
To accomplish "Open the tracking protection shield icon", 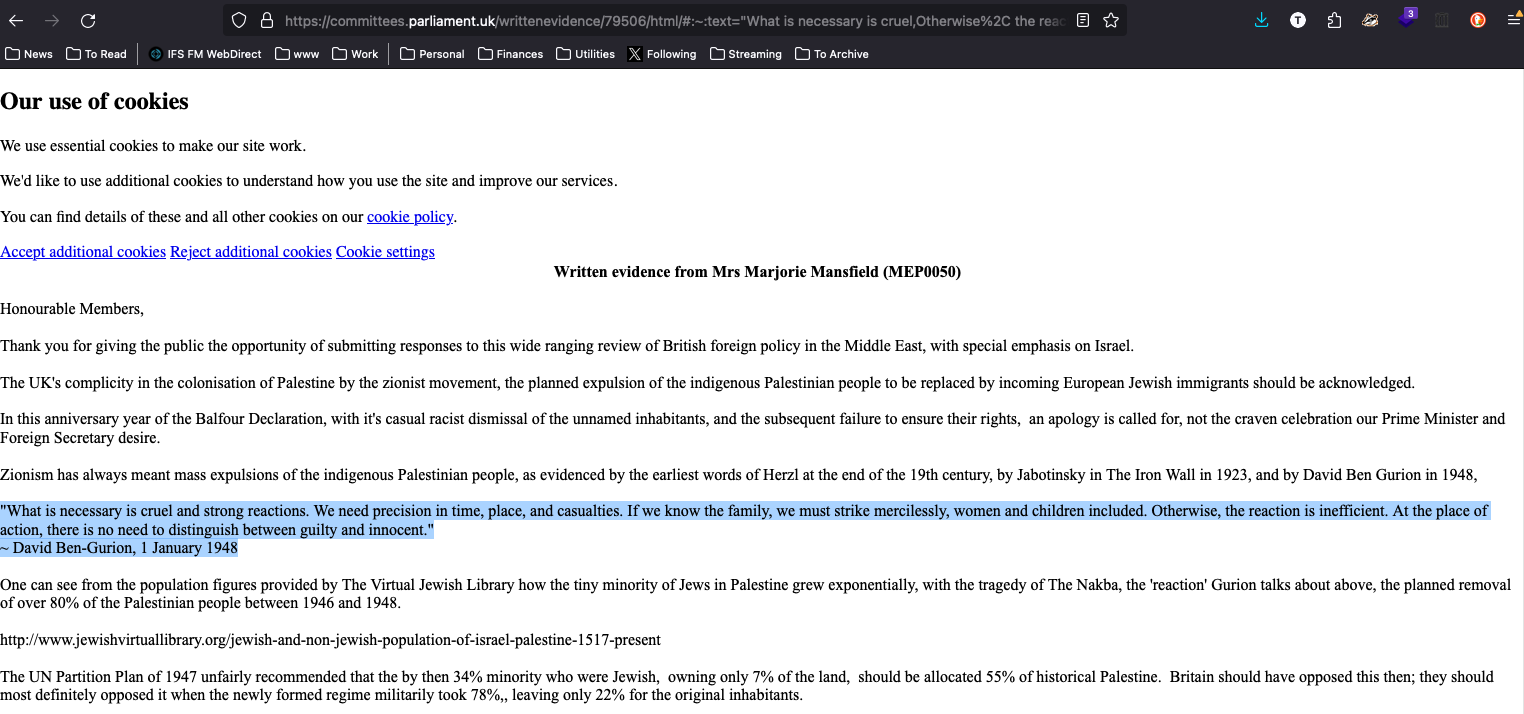I will [239, 21].
